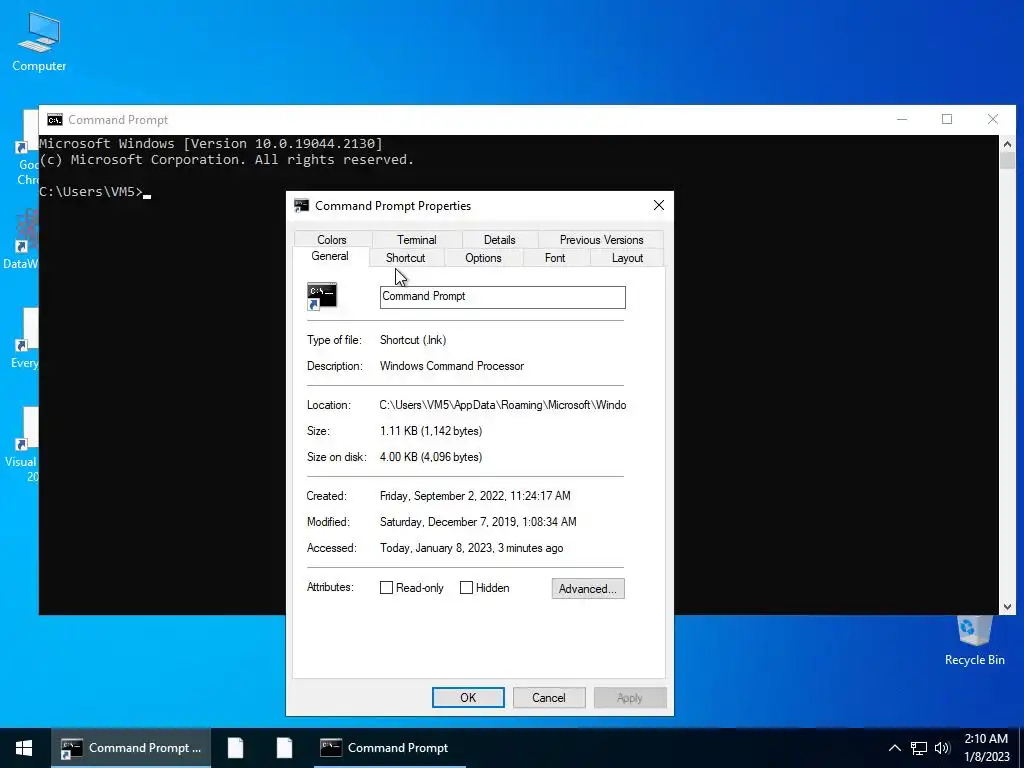Viewport: 1024px width, 768px height.
Task: Click the console scrollbar down arrow
Action: [x=1007, y=607]
